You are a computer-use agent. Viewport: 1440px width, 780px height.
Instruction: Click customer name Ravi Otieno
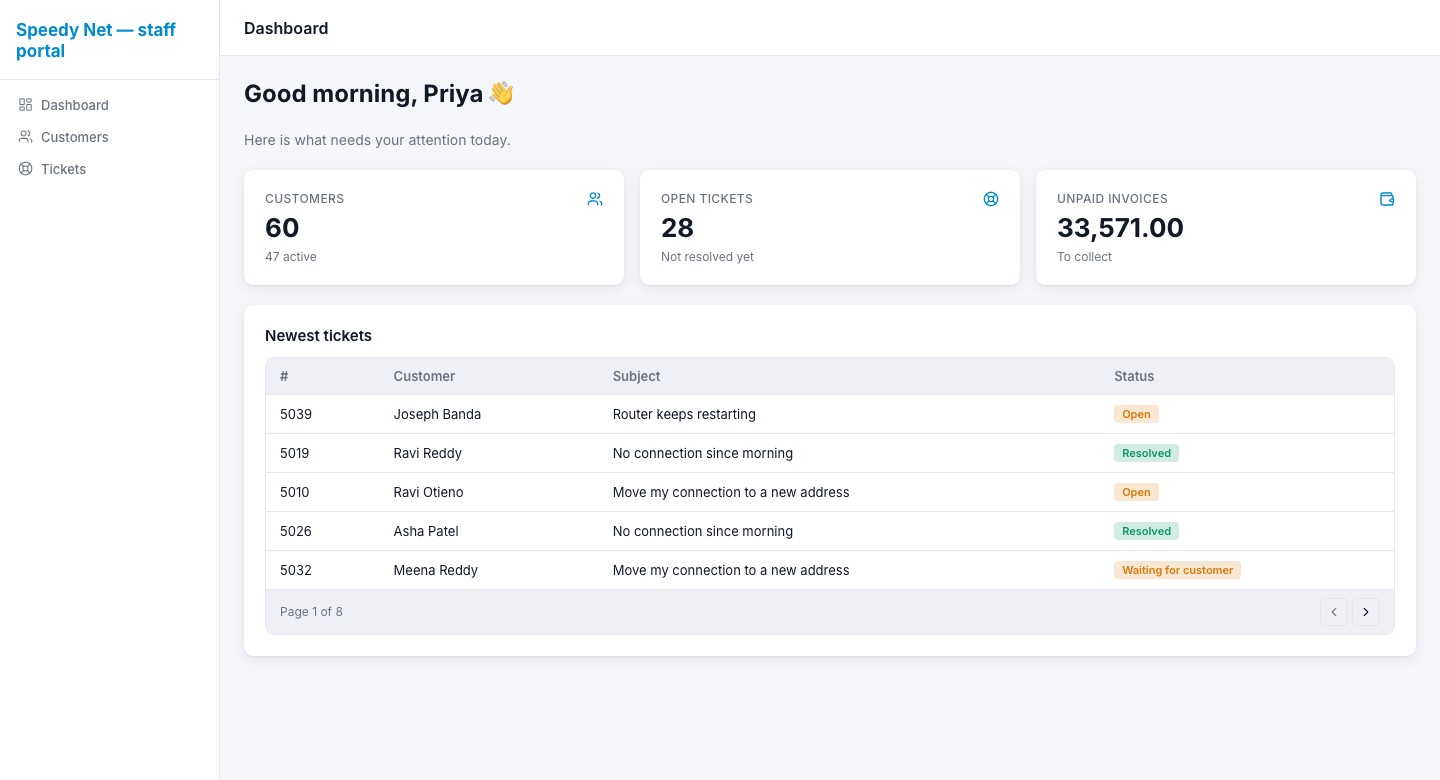pyautogui.click(x=429, y=492)
